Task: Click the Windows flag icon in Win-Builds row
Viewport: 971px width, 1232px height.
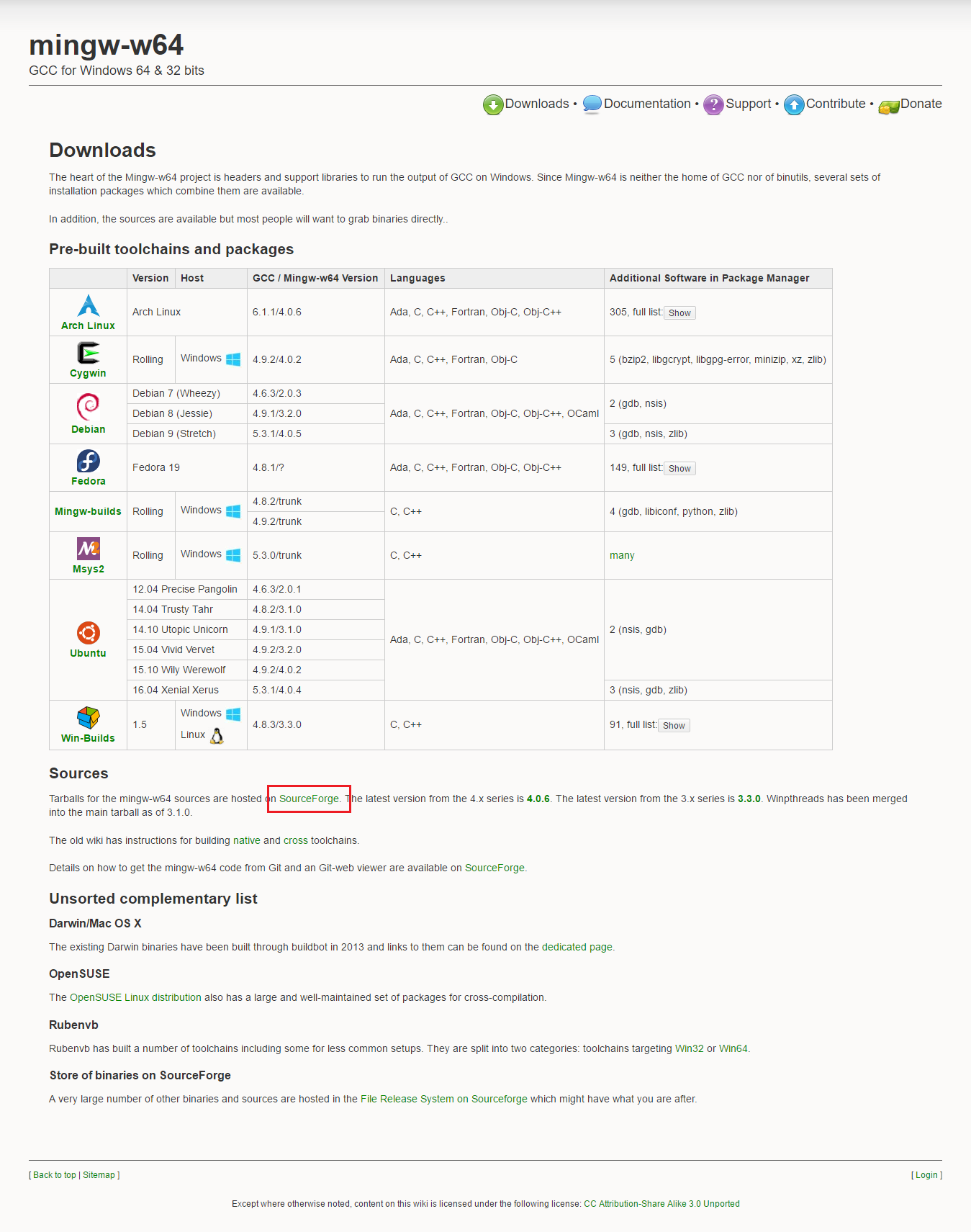Action: 233,714
